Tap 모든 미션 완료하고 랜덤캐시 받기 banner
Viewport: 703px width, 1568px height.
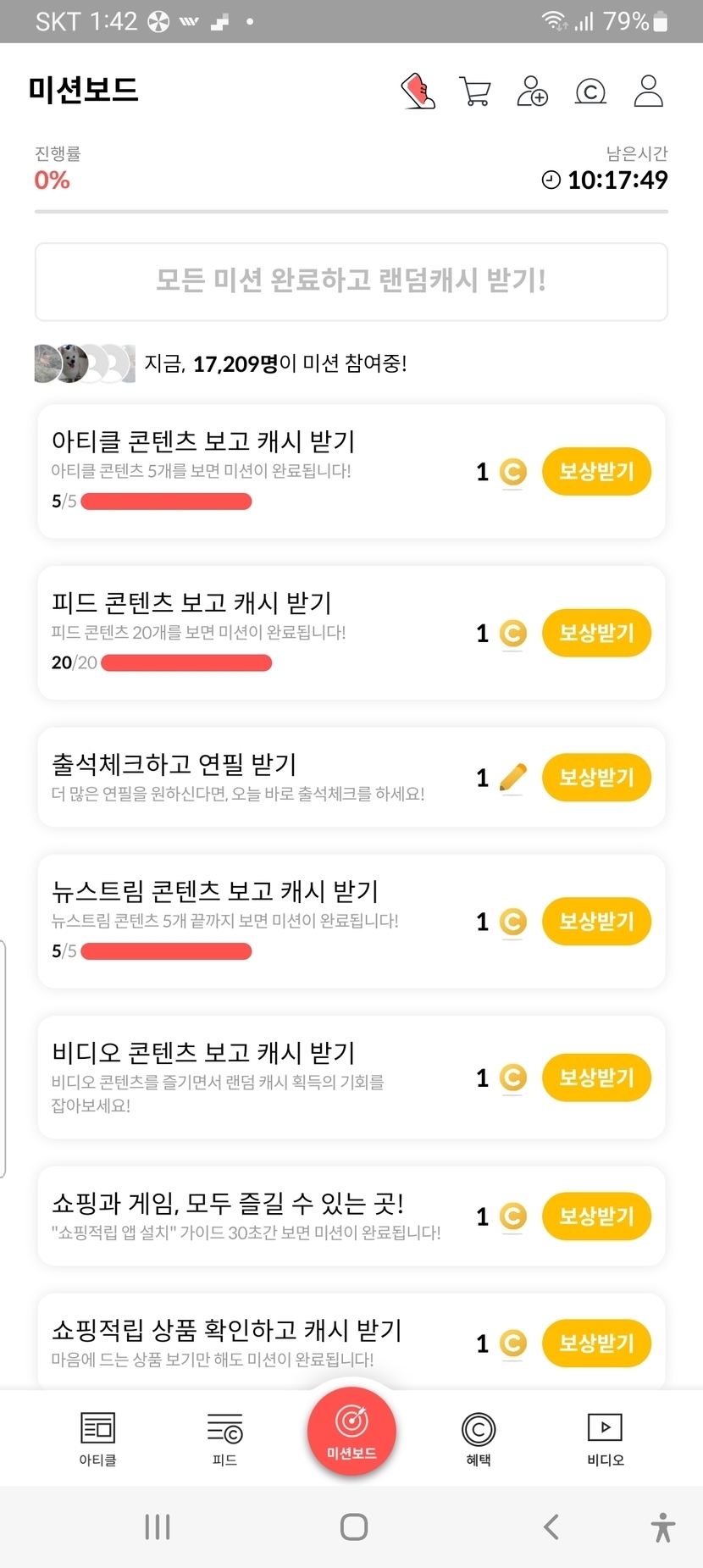pyautogui.click(x=351, y=282)
